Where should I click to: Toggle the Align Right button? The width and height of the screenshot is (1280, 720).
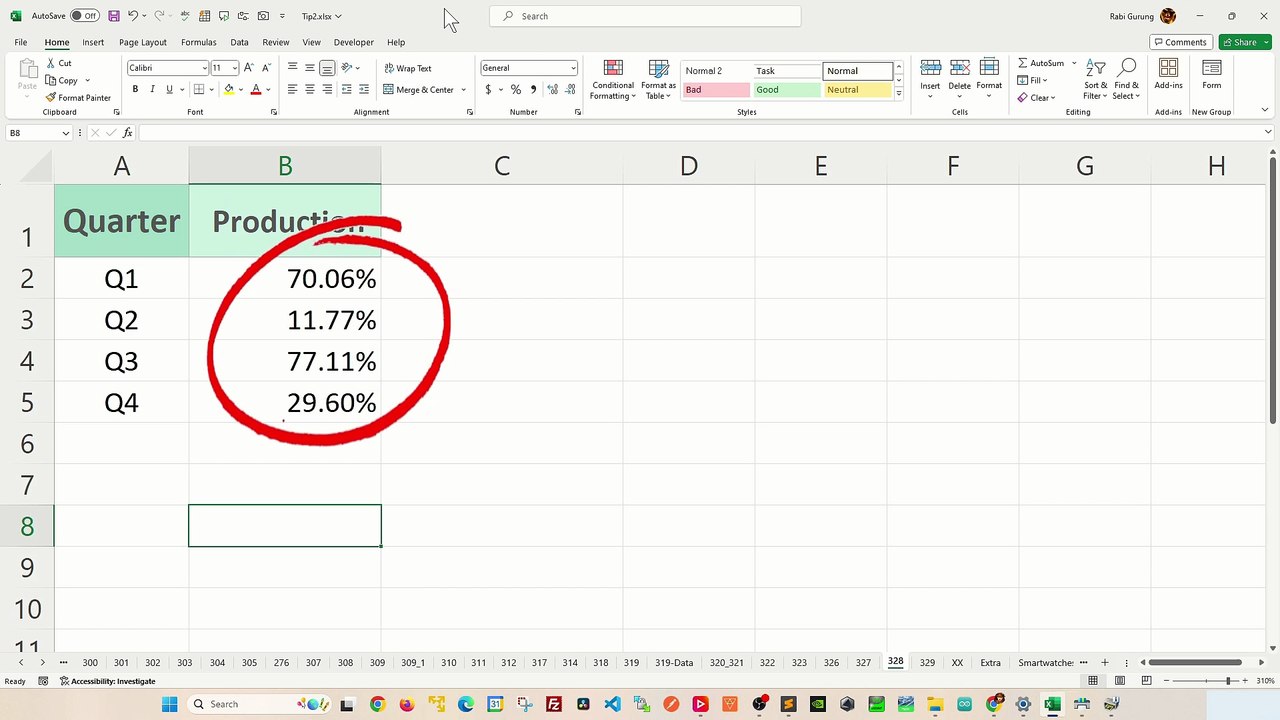tap(327, 89)
